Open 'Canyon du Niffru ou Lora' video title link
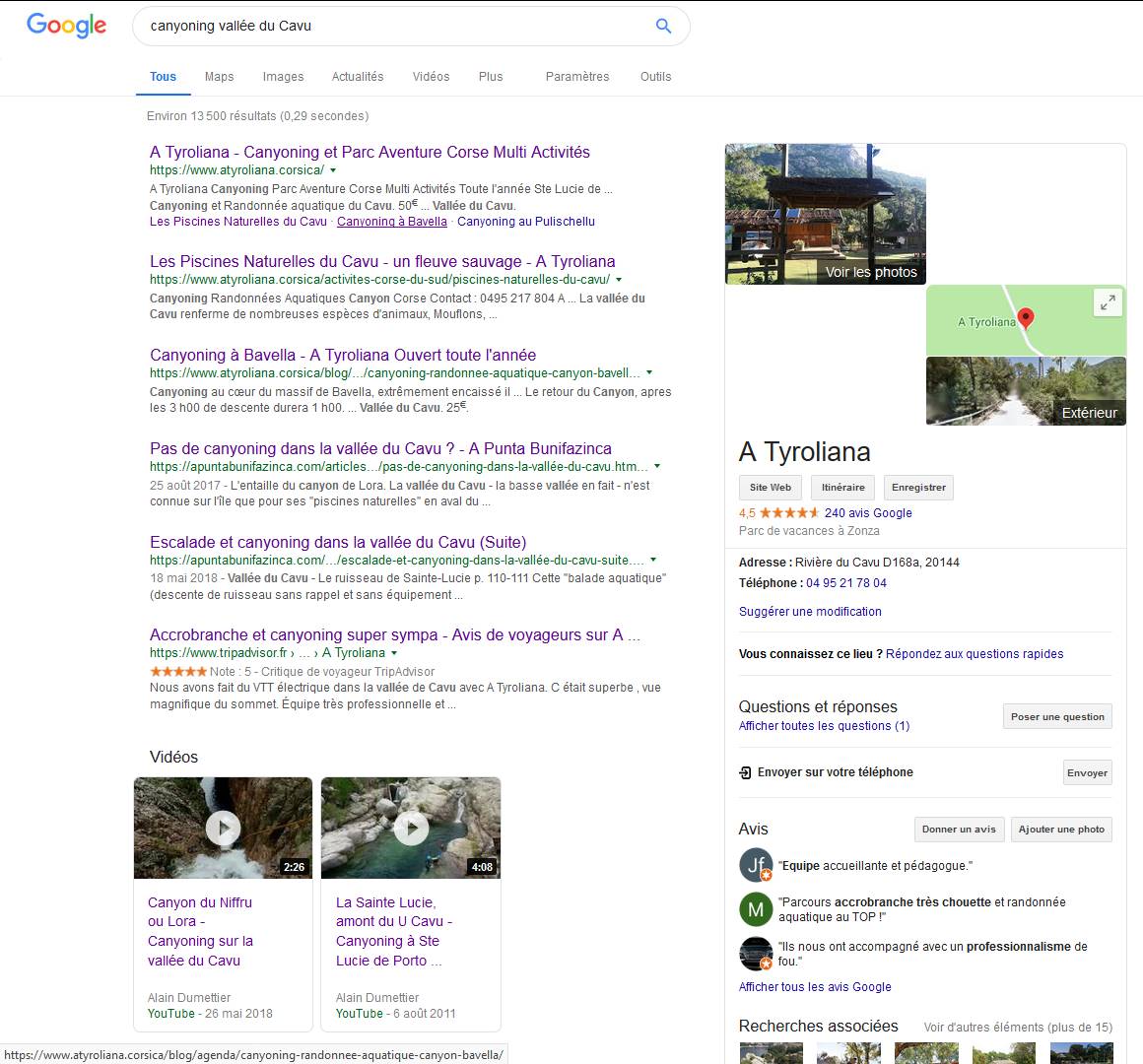Screen dimensions: 1143x1064 (200, 931)
